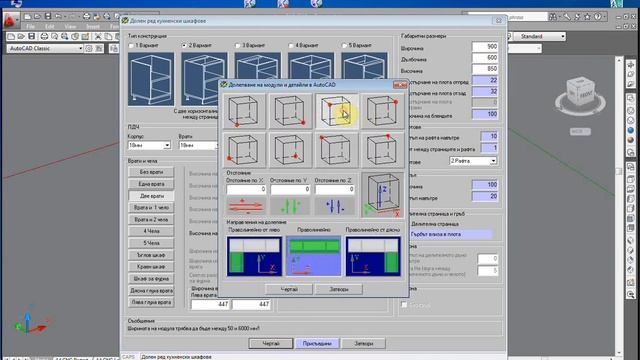Click Save icon in AutoCAD quick access toolbar
This screenshot has width=640, height=360.
[x=48, y=16]
